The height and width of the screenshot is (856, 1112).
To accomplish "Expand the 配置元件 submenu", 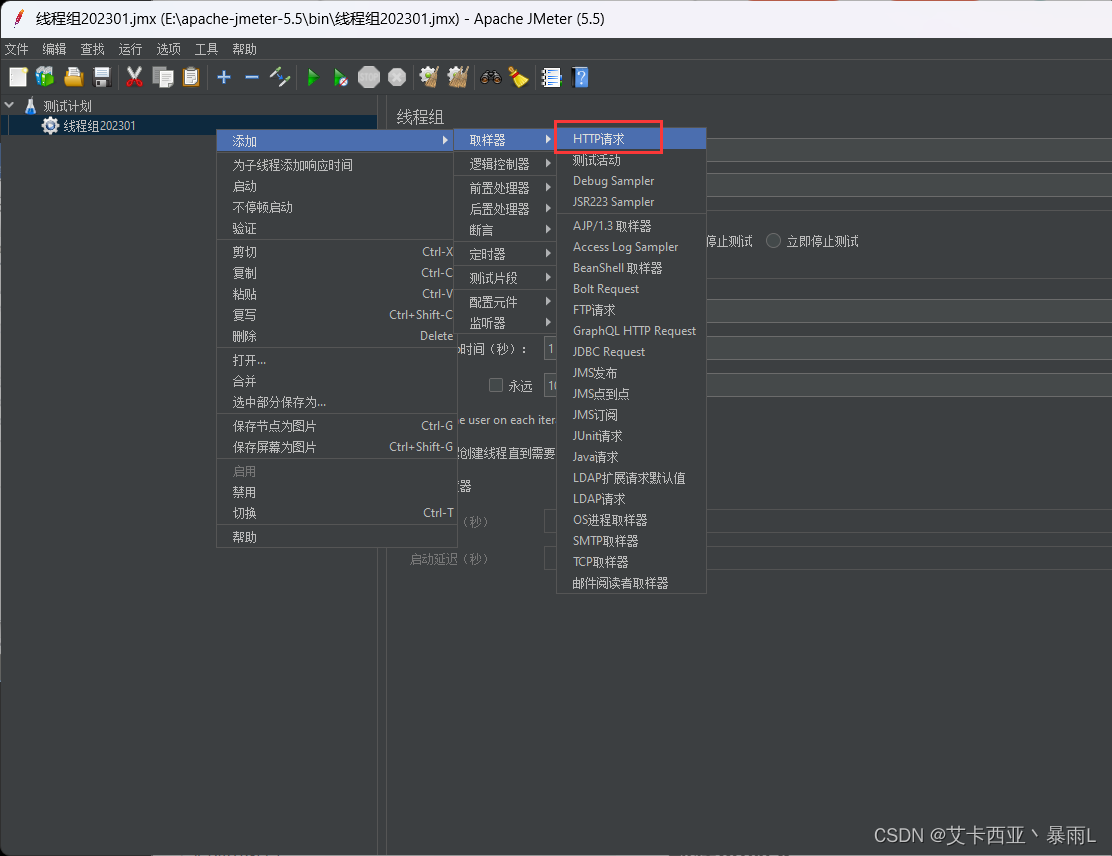I will (x=505, y=302).
